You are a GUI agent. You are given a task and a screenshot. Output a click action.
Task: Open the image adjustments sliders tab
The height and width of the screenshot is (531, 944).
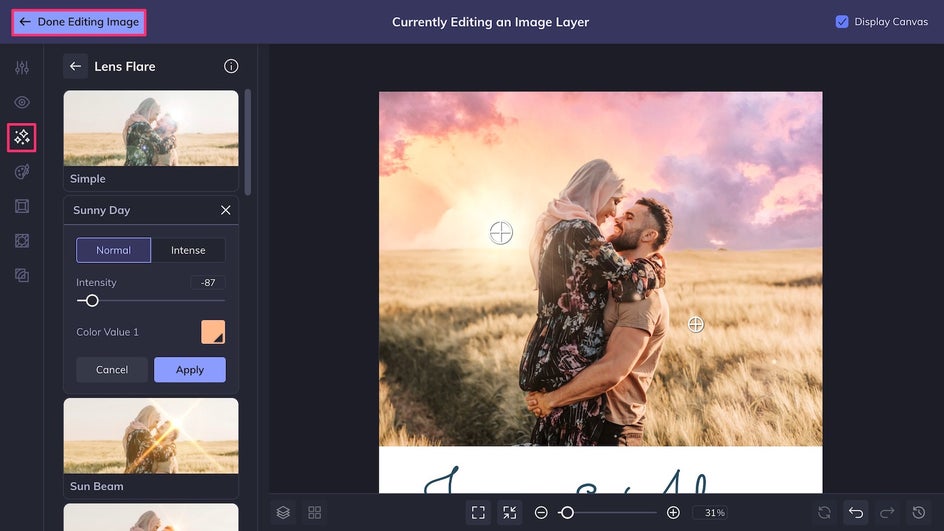point(22,67)
